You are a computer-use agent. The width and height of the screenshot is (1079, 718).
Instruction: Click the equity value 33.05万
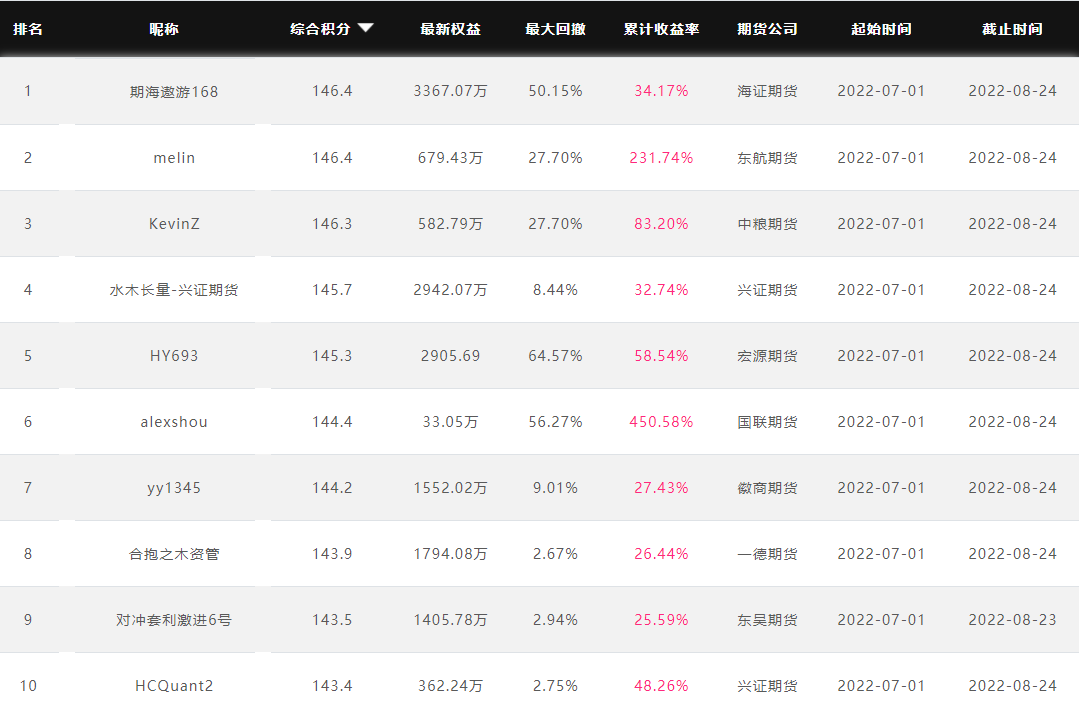click(x=451, y=422)
